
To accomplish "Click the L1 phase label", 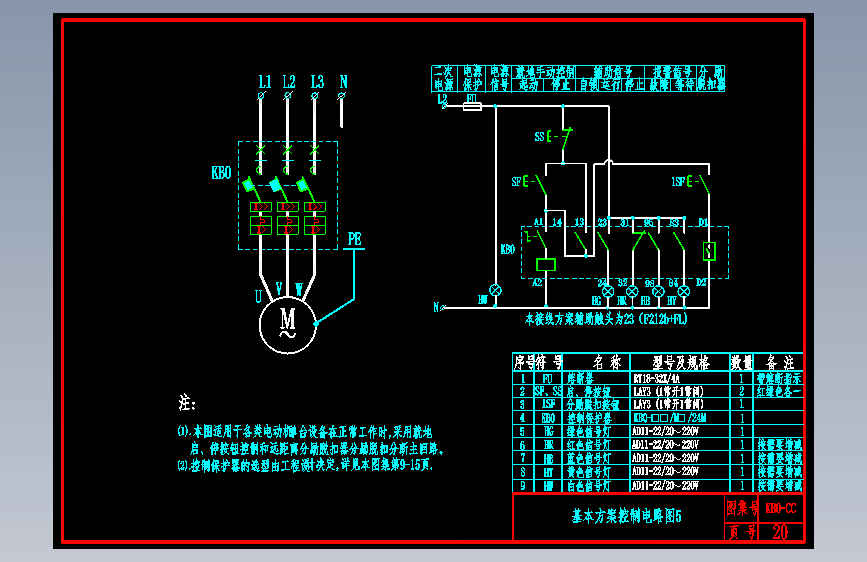I will (265, 82).
